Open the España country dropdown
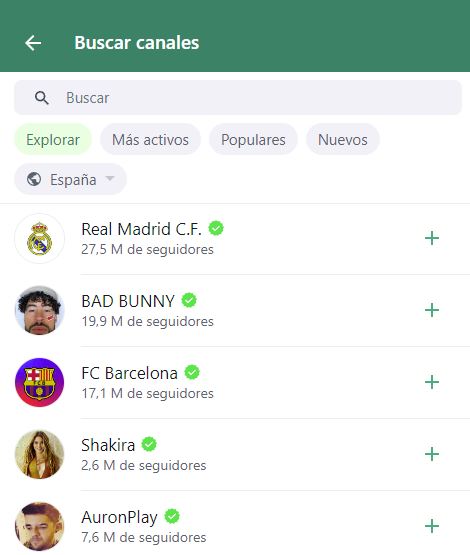This screenshot has width=470, height=555. pyautogui.click(x=70, y=179)
